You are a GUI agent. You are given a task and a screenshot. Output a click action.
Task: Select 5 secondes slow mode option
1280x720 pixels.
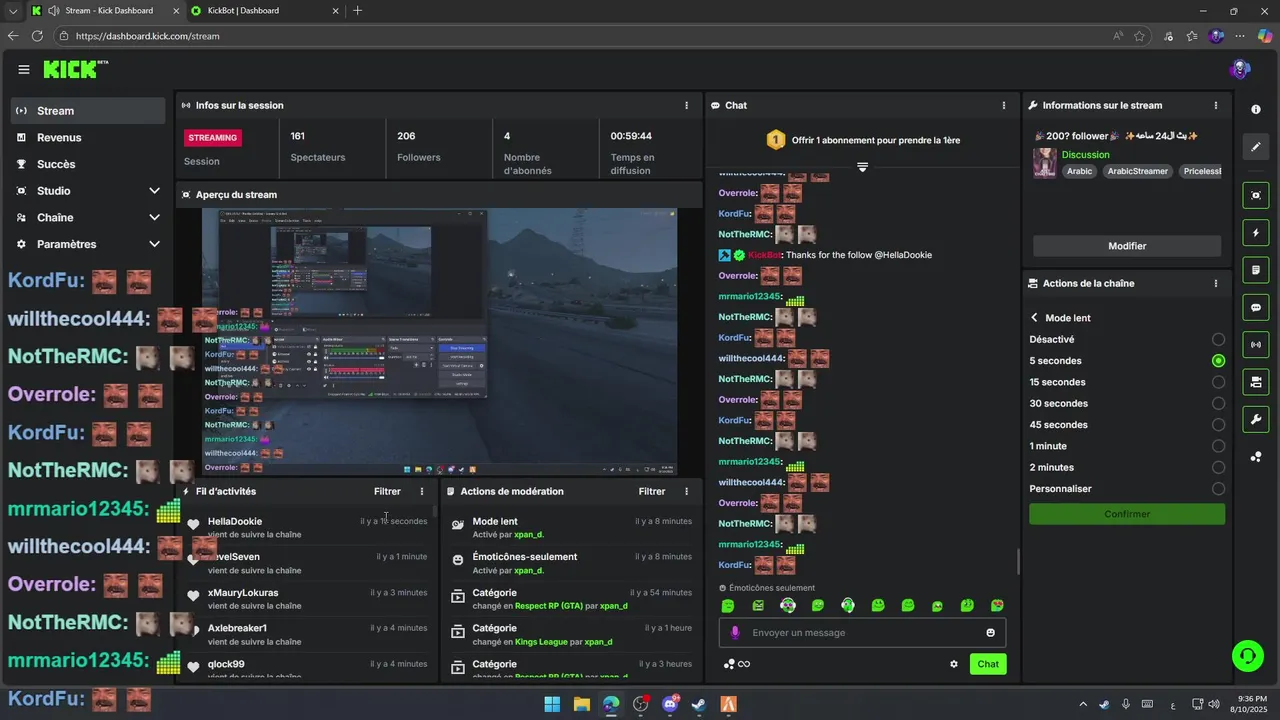coord(1127,361)
